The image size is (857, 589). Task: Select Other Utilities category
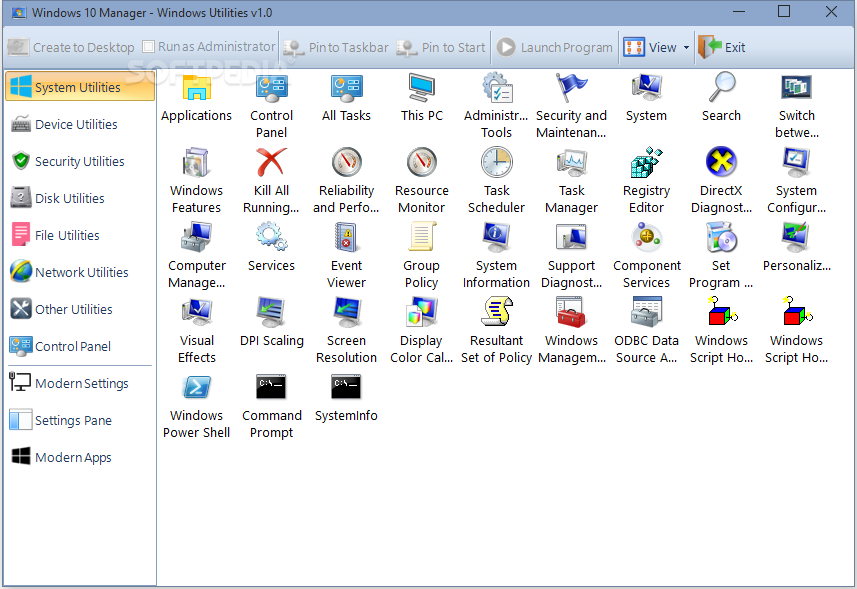[x=80, y=309]
